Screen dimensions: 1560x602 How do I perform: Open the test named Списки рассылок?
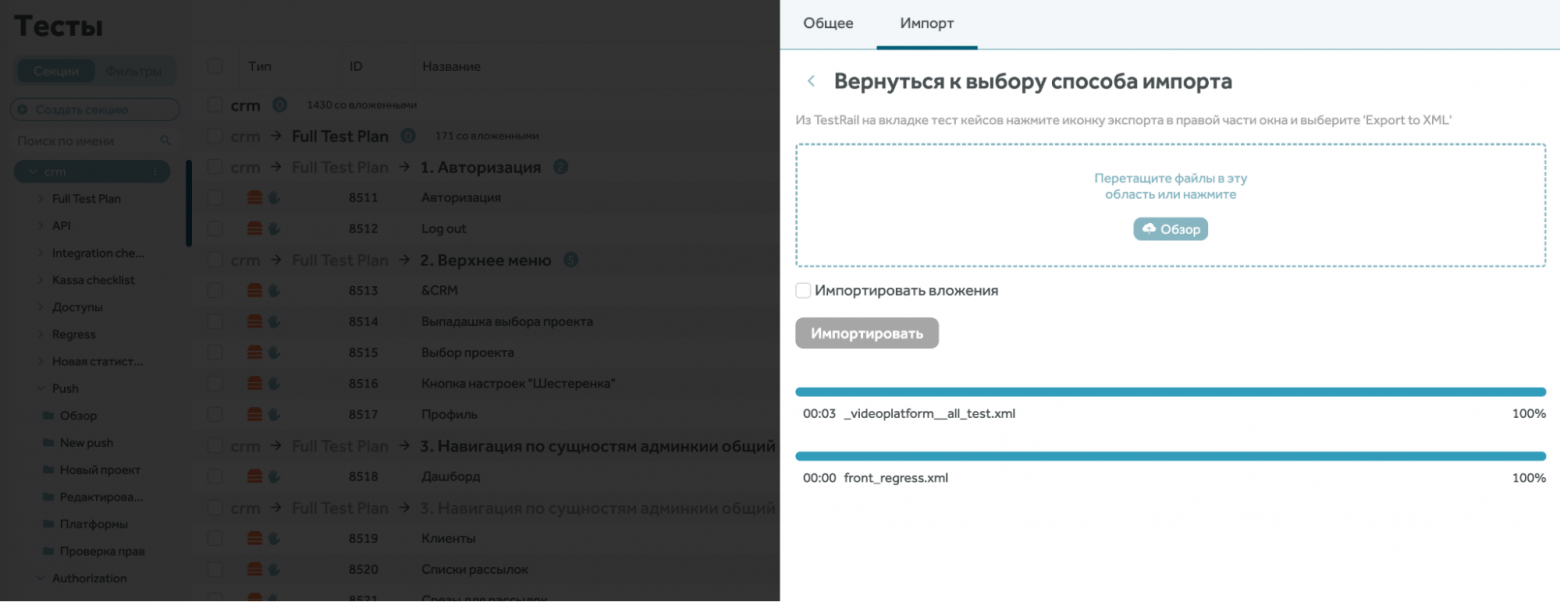(x=475, y=570)
